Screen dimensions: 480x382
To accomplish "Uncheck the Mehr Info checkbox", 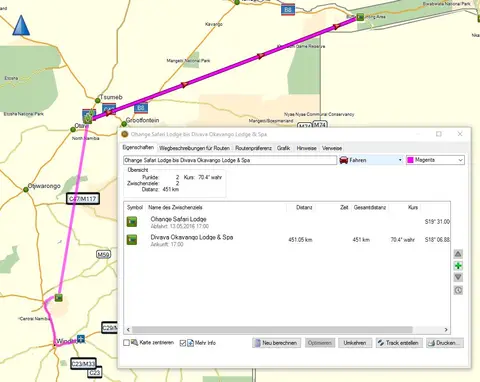I will point(183,343).
